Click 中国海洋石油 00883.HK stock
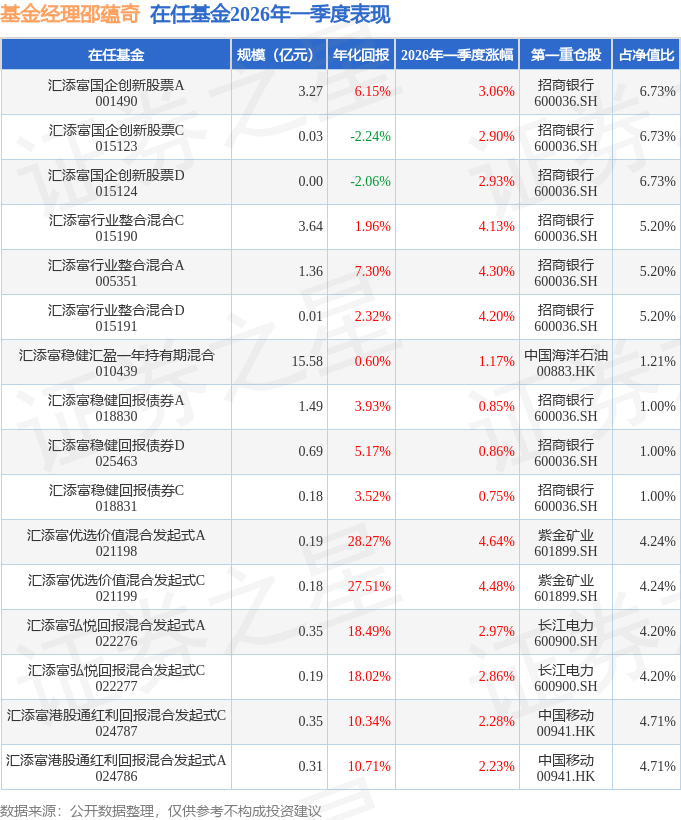Viewport: 681px width, 820px height. click(566, 362)
